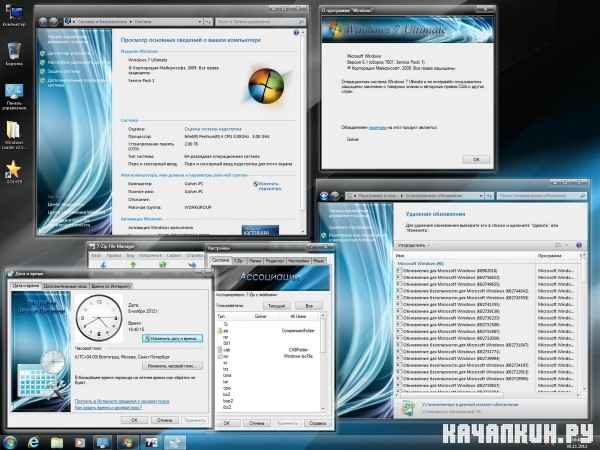Click the Изменить часовой пояс button
The image size is (600, 450).
172,366
